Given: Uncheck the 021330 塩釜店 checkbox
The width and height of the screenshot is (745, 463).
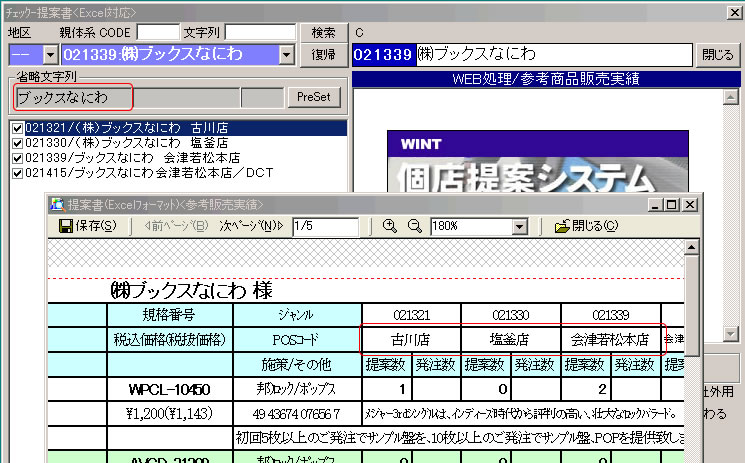Looking at the screenshot, I should click(x=17, y=143).
